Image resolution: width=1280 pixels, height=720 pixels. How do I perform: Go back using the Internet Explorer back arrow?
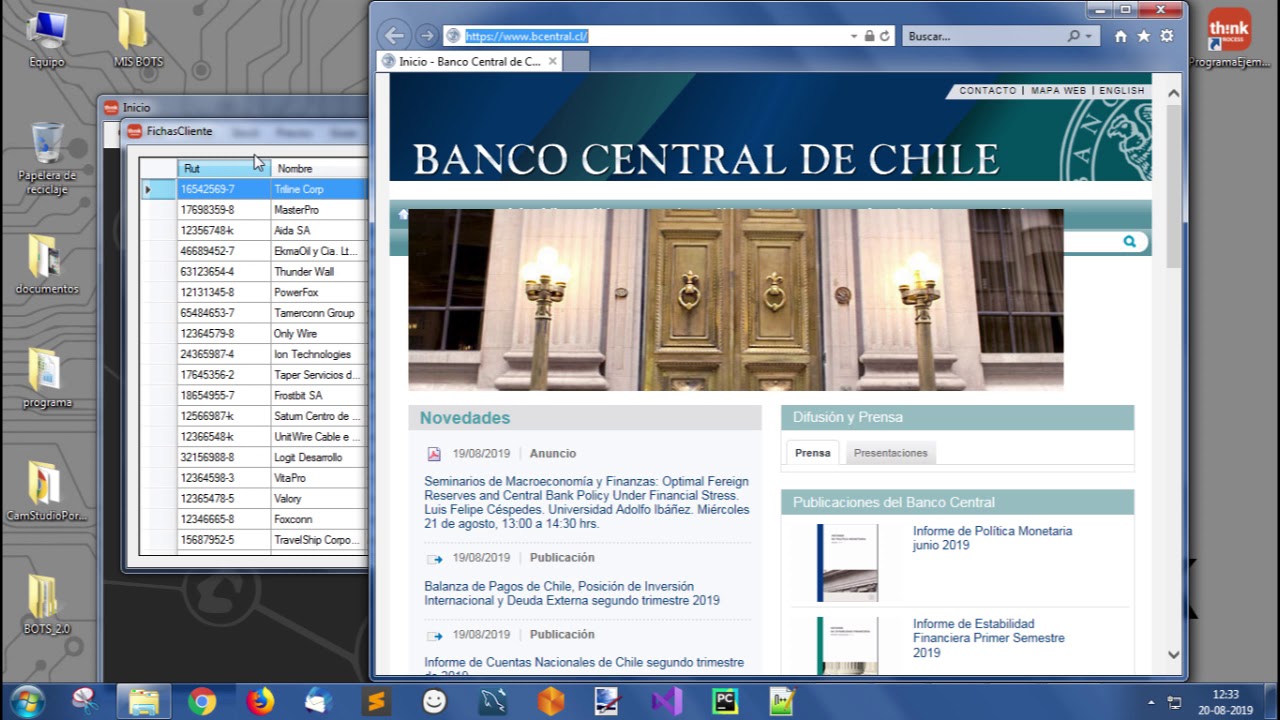point(394,36)
